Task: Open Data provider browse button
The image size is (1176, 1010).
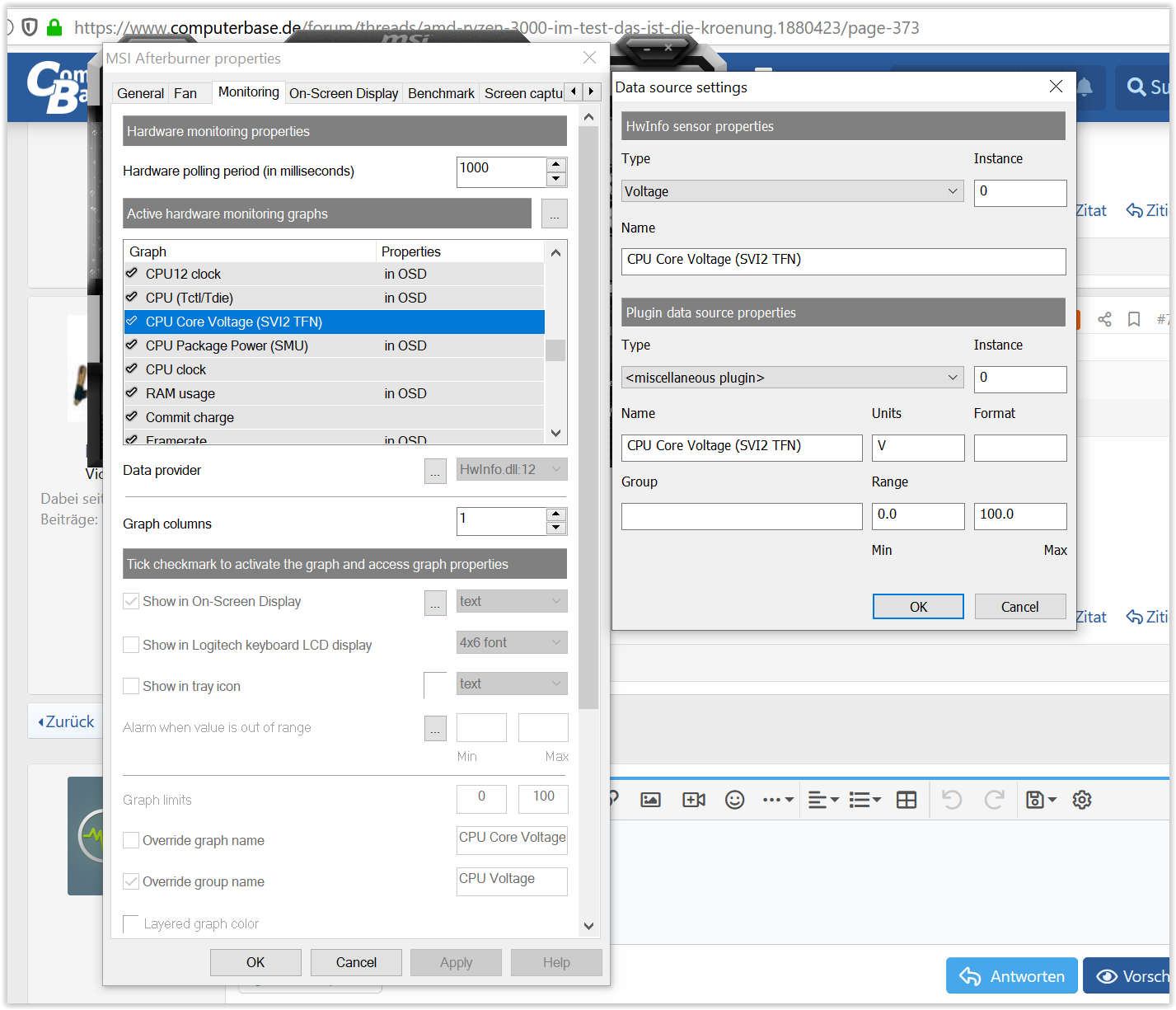Action: pyautogui.click(x=435, y=470)
